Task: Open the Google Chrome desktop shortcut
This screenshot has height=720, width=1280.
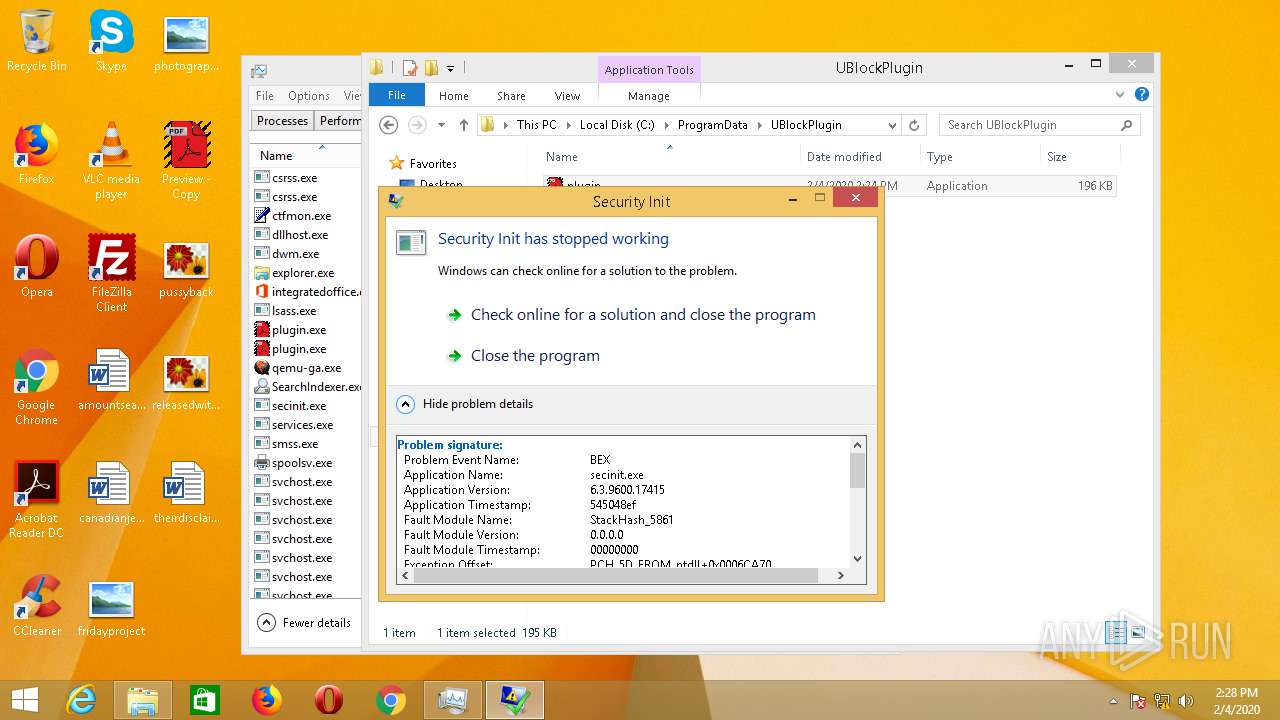Action: (x=36, y=387)
